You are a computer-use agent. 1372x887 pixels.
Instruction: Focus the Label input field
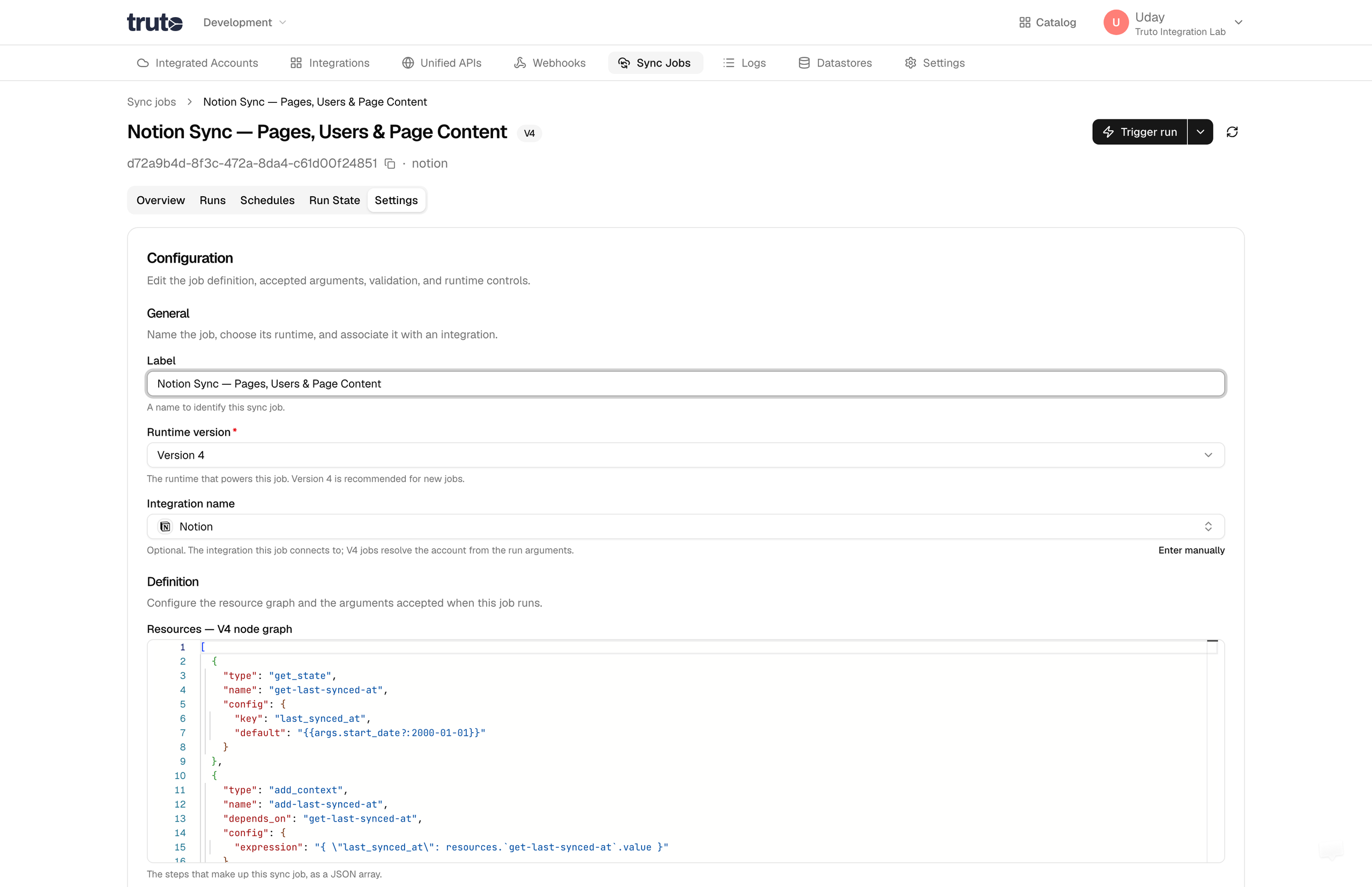pos(685,384)
